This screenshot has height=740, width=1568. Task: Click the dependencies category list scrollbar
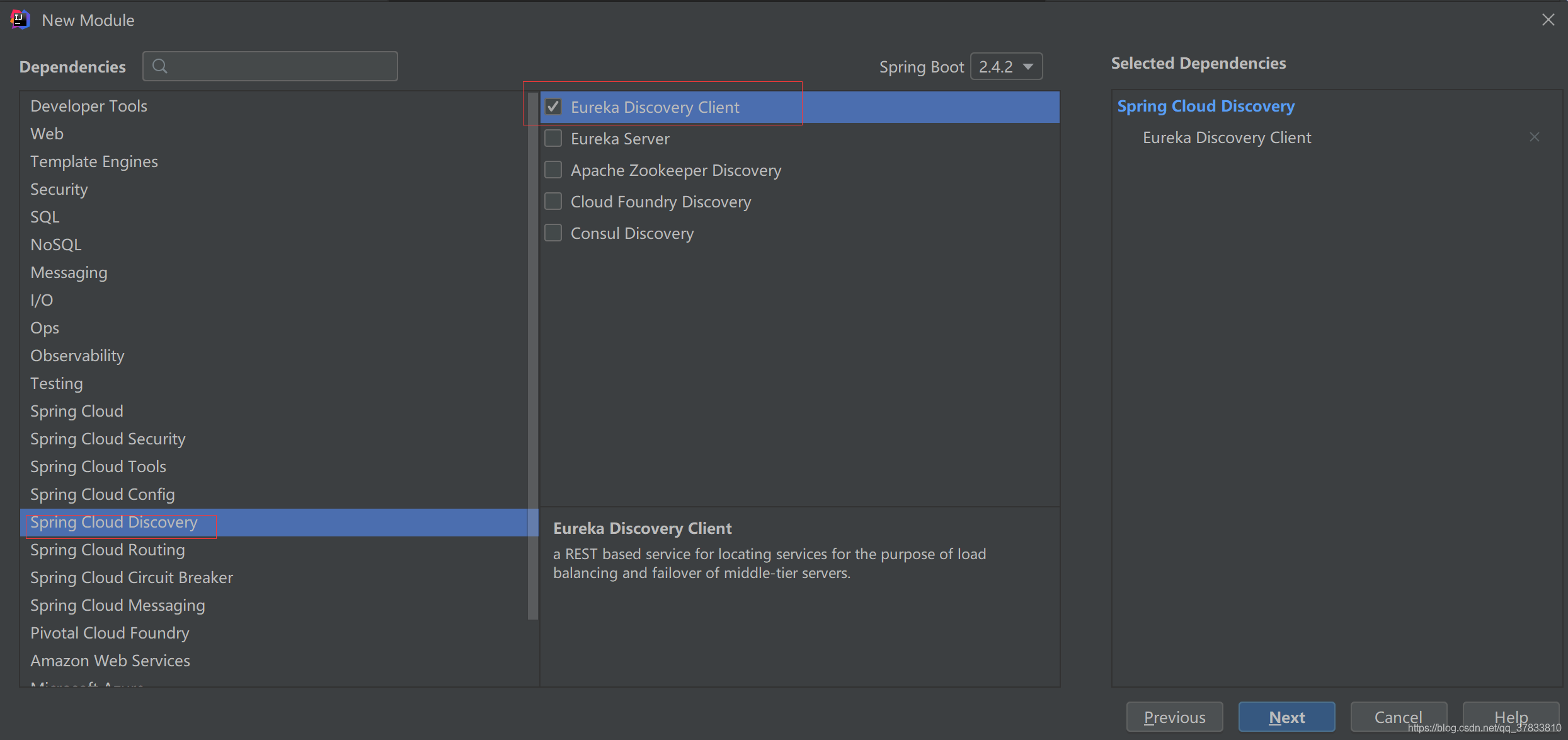(533, 356)
